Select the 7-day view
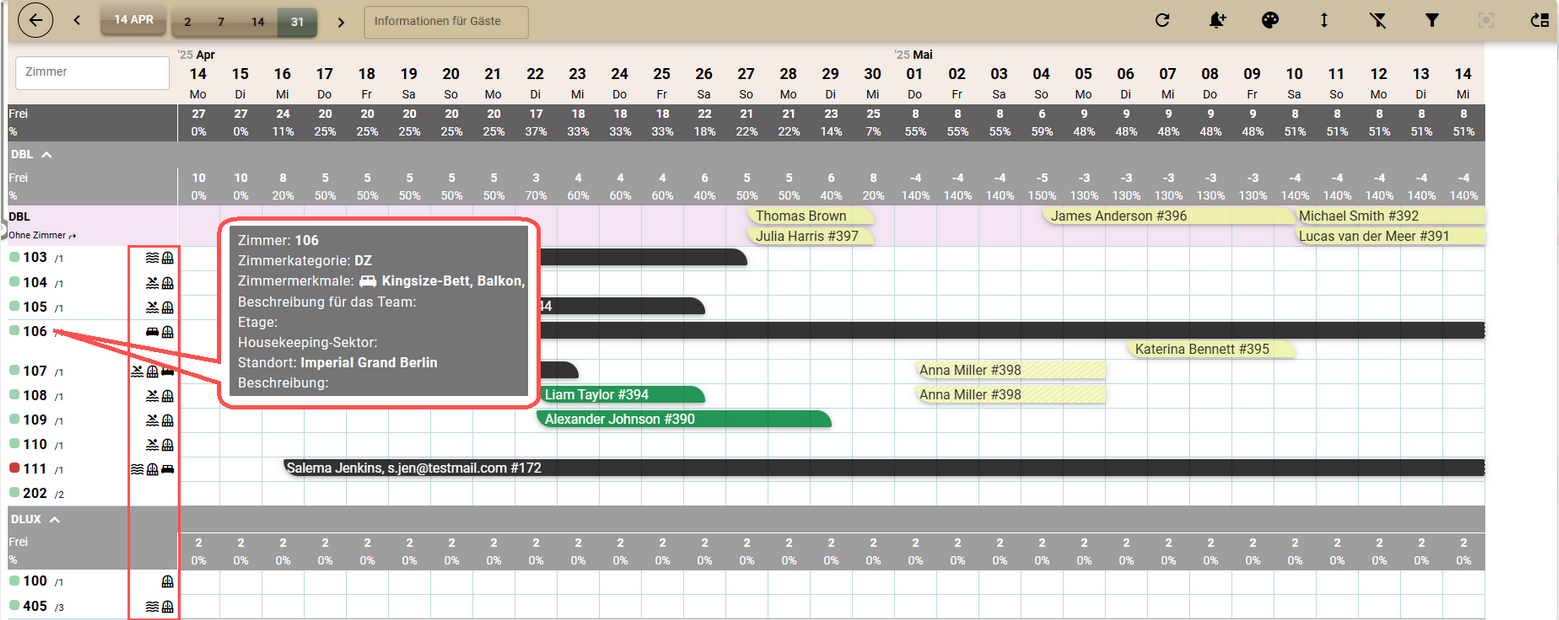Viewport: 1559px width, 620px height. point(220,22)
